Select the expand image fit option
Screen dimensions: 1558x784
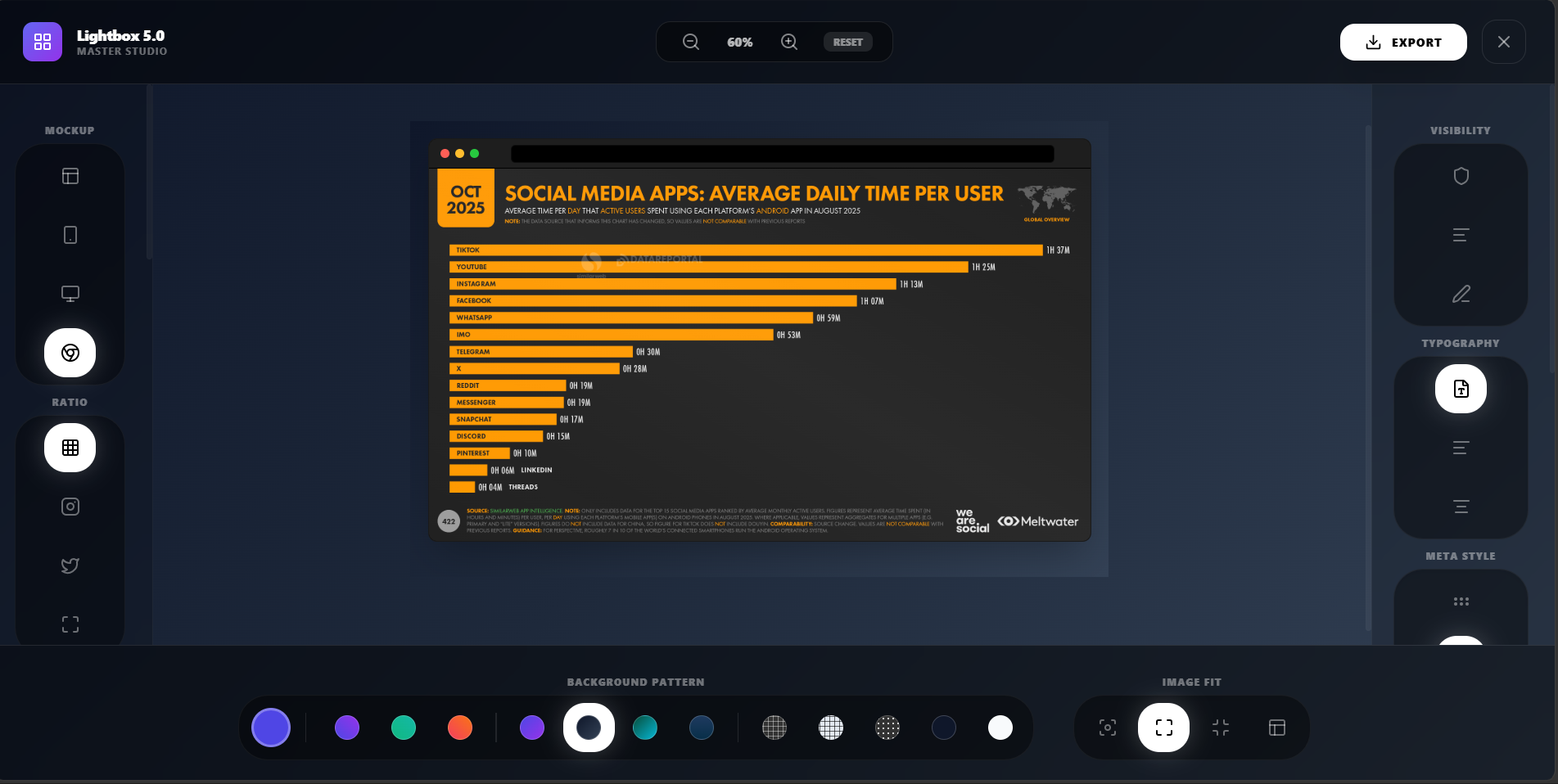pos(1164,728)
